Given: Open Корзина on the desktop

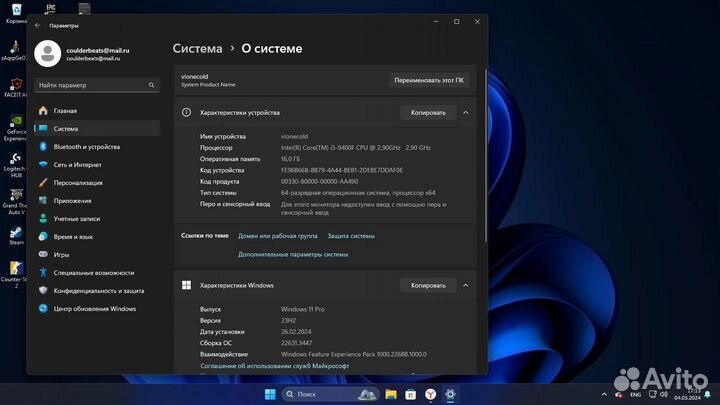Looking at the screenshot, I should pos(16,13).
